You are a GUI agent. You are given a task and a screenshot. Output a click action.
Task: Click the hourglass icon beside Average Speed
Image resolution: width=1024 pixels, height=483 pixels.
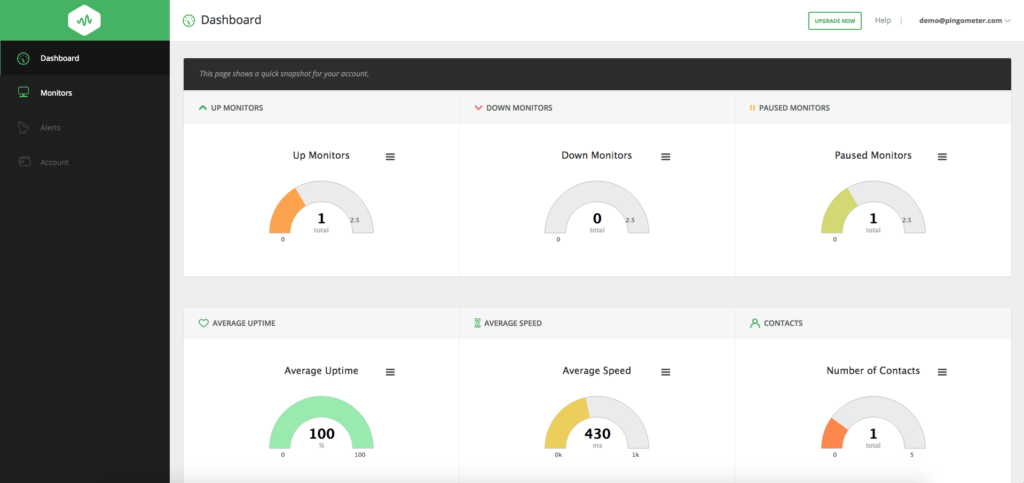(x=477, y=324)
